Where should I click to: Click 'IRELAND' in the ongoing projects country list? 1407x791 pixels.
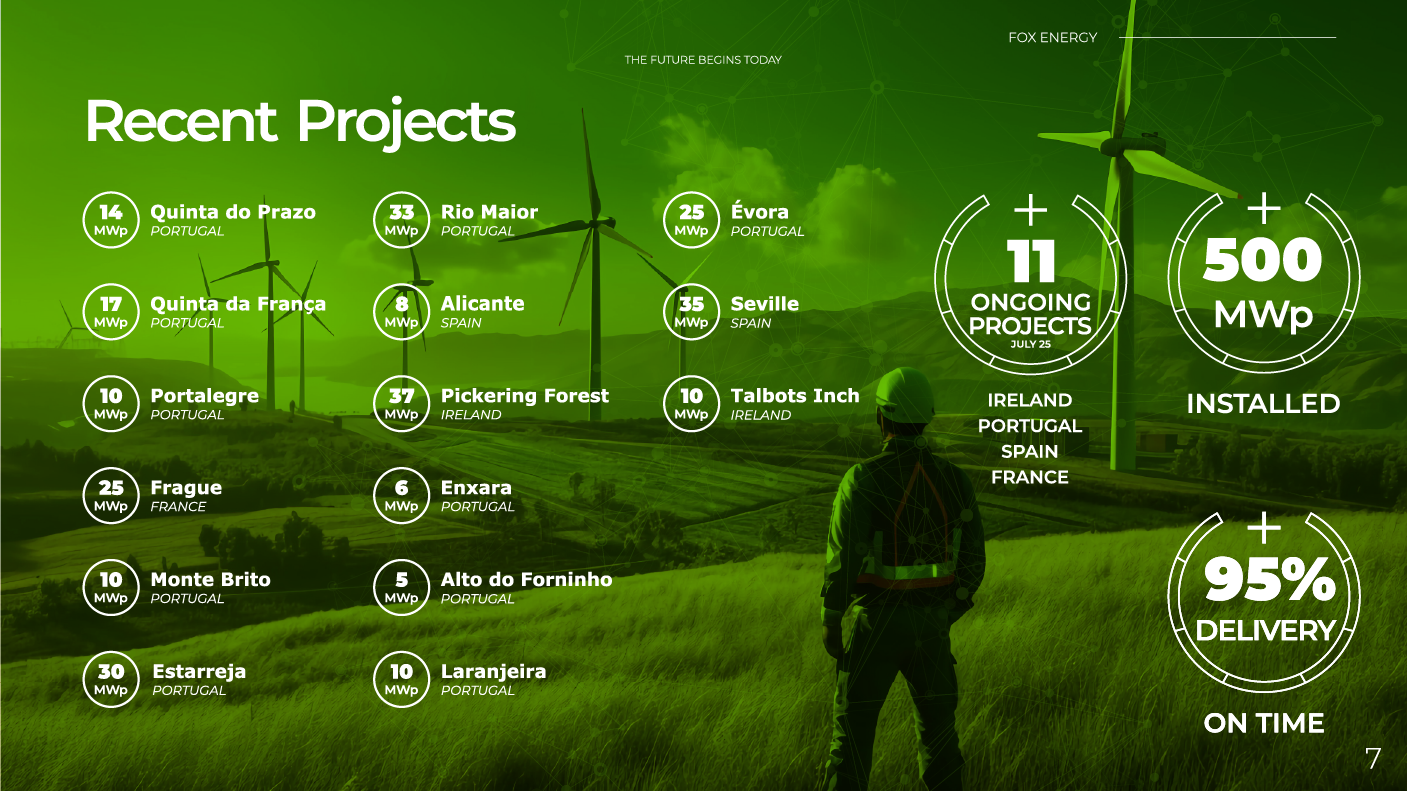pyautogui.click(x=1030, y=400)
